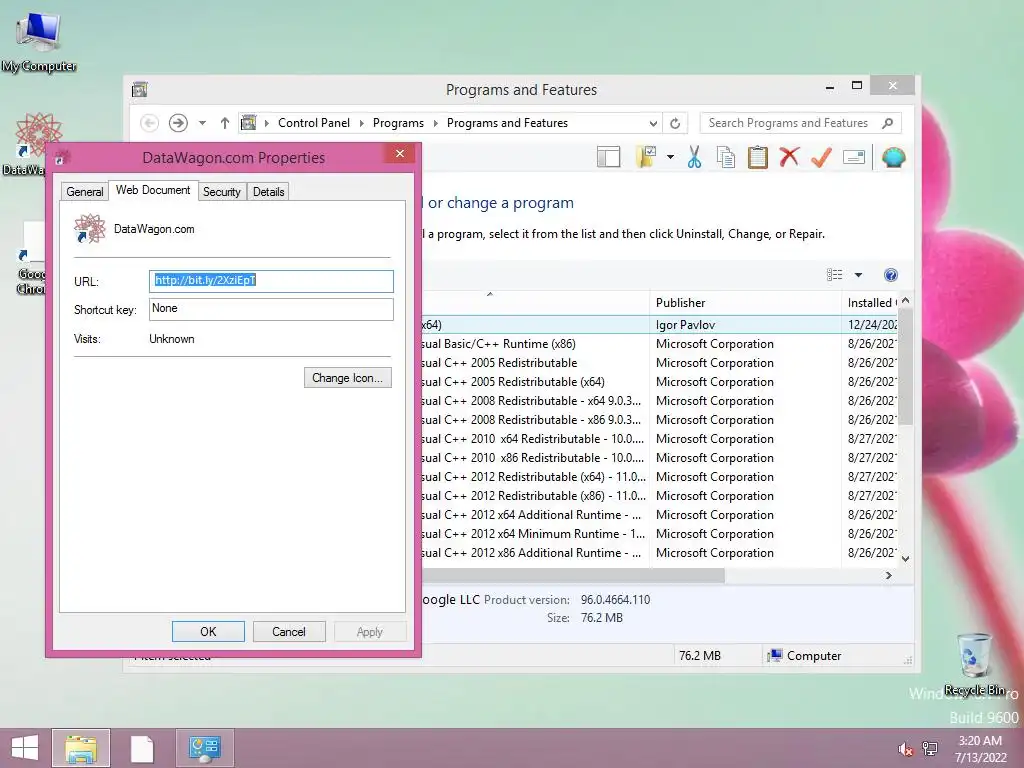This screenshot has width=1024, height=768.
Task: Click the preview pane layout icon
Action: (x=609, y=157)
